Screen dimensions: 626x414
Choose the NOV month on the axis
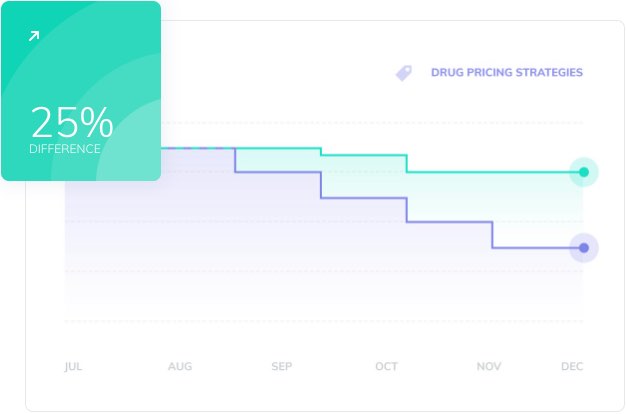click(489, 367)
